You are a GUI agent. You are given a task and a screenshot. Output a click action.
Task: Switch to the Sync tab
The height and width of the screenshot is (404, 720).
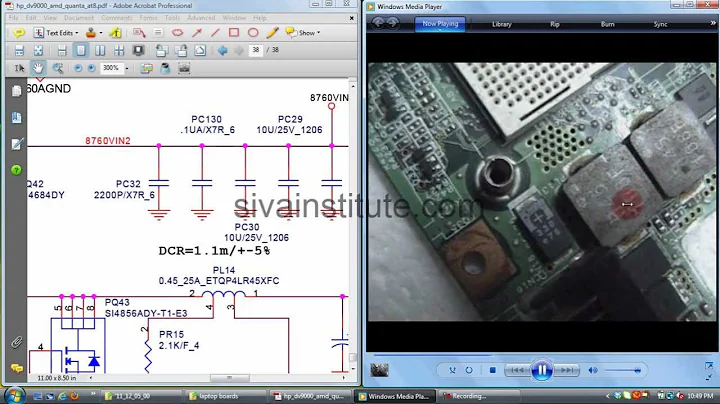660,24
